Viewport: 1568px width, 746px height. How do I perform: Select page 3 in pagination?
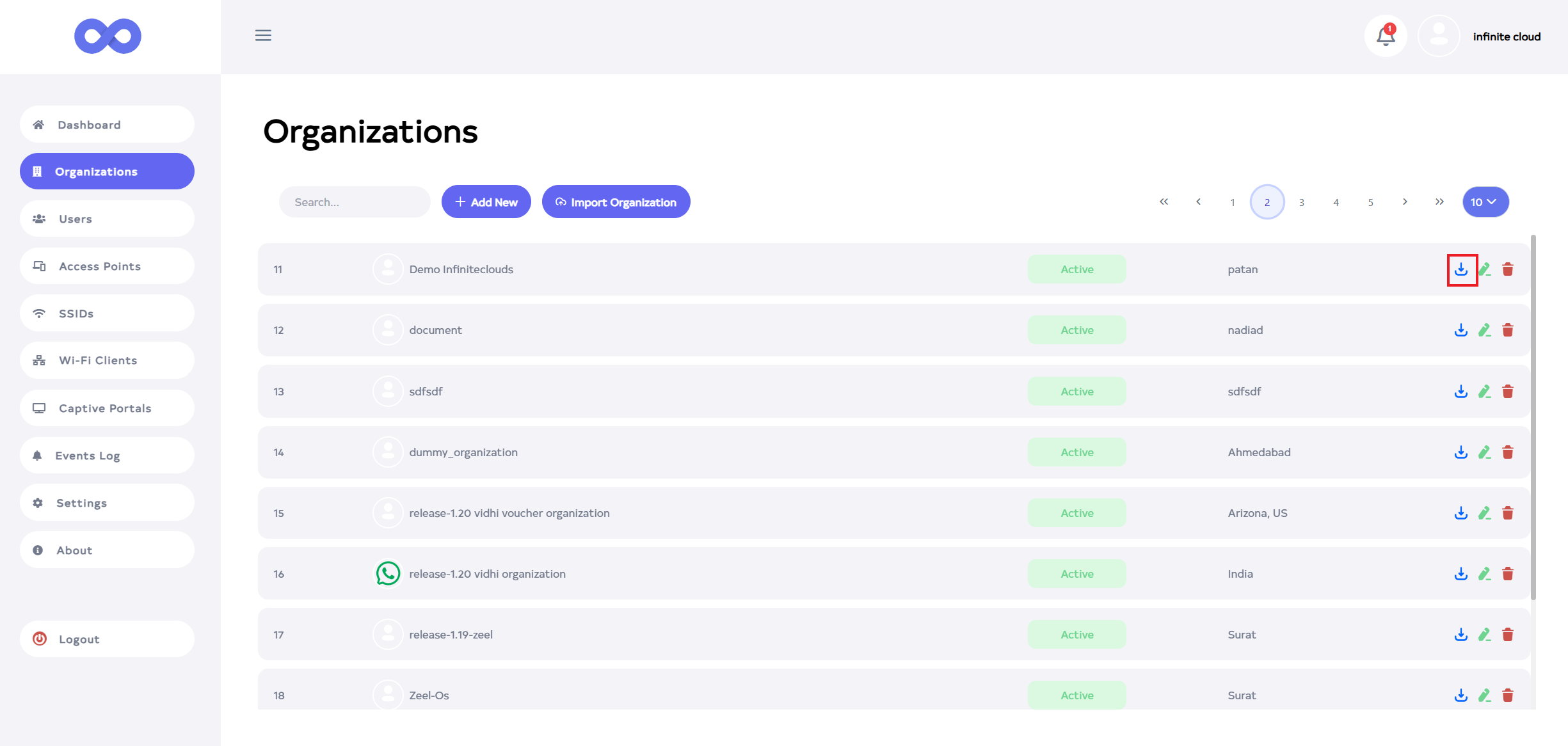click(1301, 202)
